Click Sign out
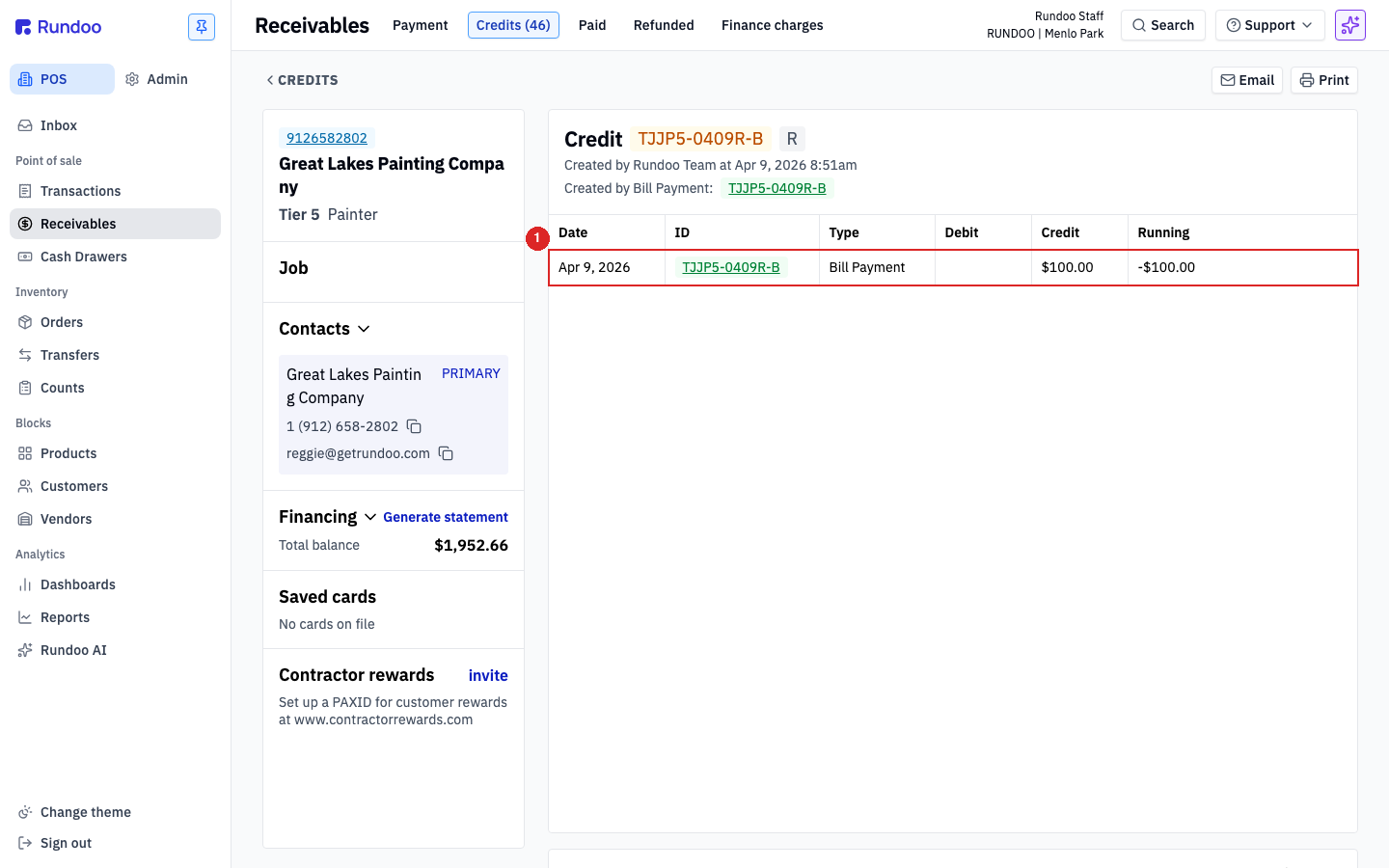The height and width of the screenshot is (868, 1389). coord(115,843)
